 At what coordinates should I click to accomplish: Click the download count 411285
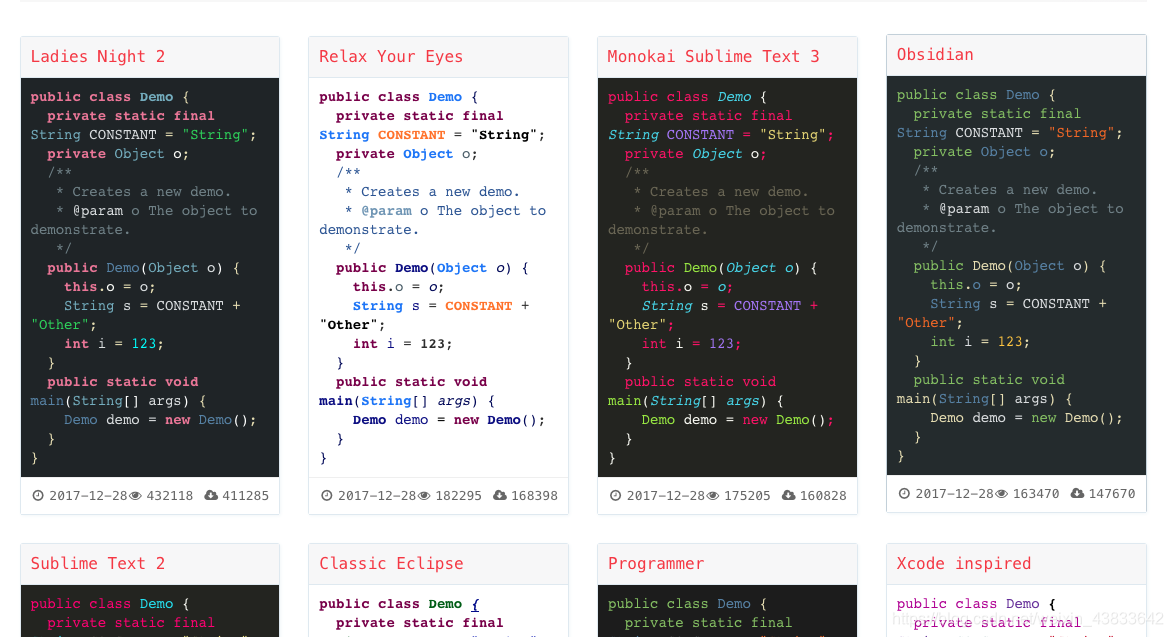(x=245, y=496)
